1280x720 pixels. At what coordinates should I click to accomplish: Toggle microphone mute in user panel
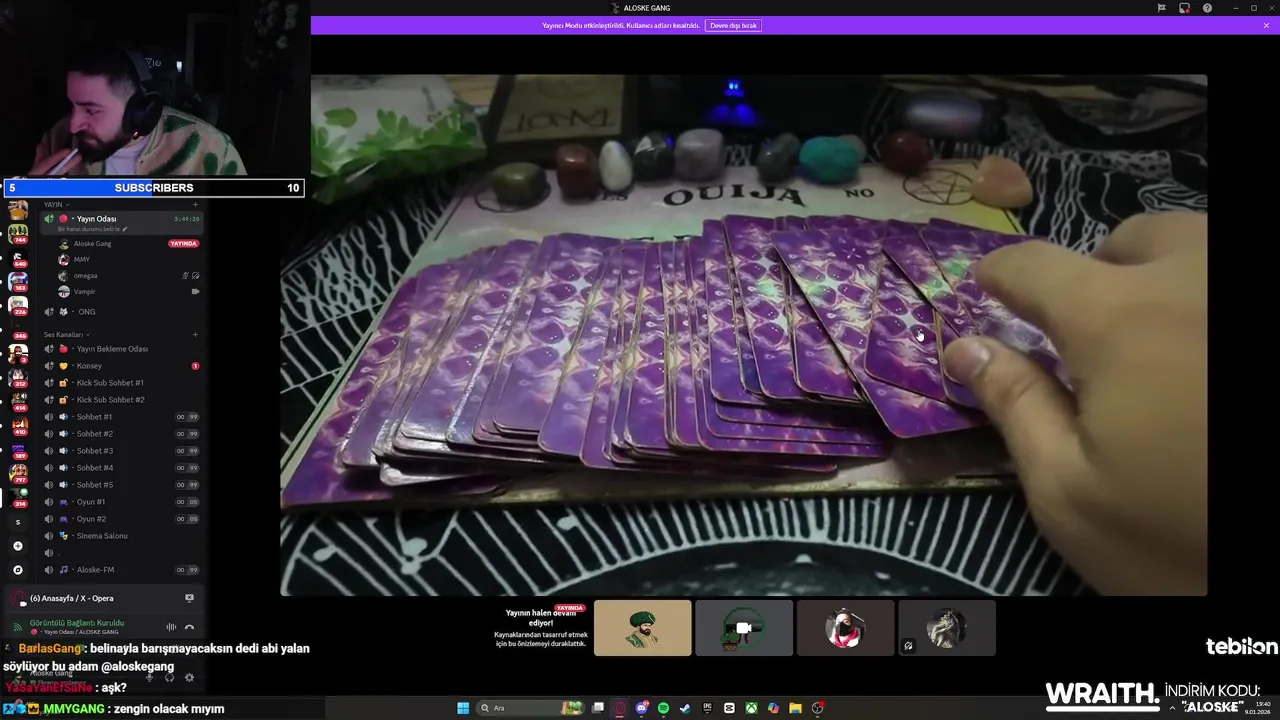click(150, 677)
